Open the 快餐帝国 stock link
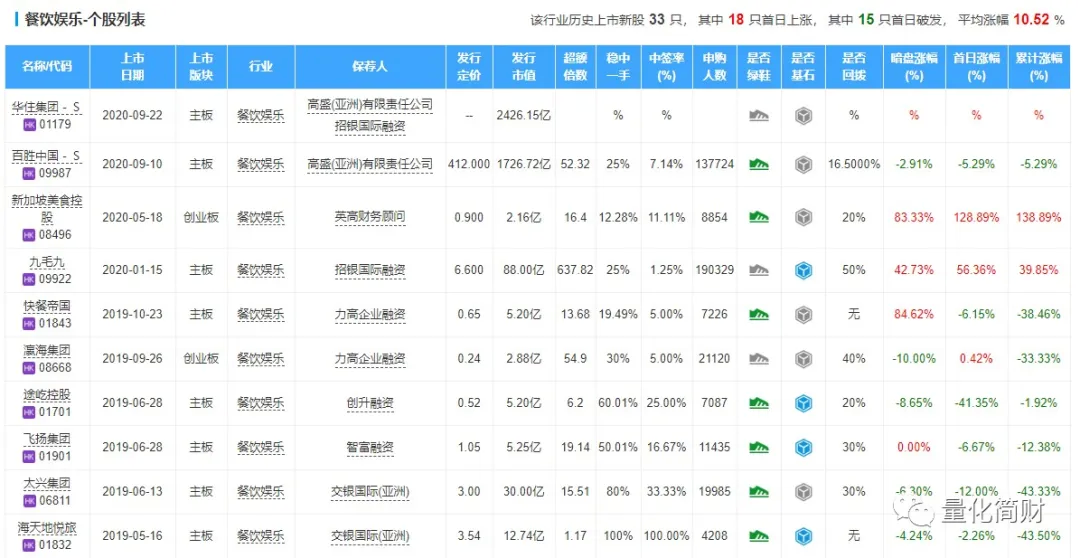Image resolution: width=1080 pixels, height=558 pixels. tap(47, 305)
